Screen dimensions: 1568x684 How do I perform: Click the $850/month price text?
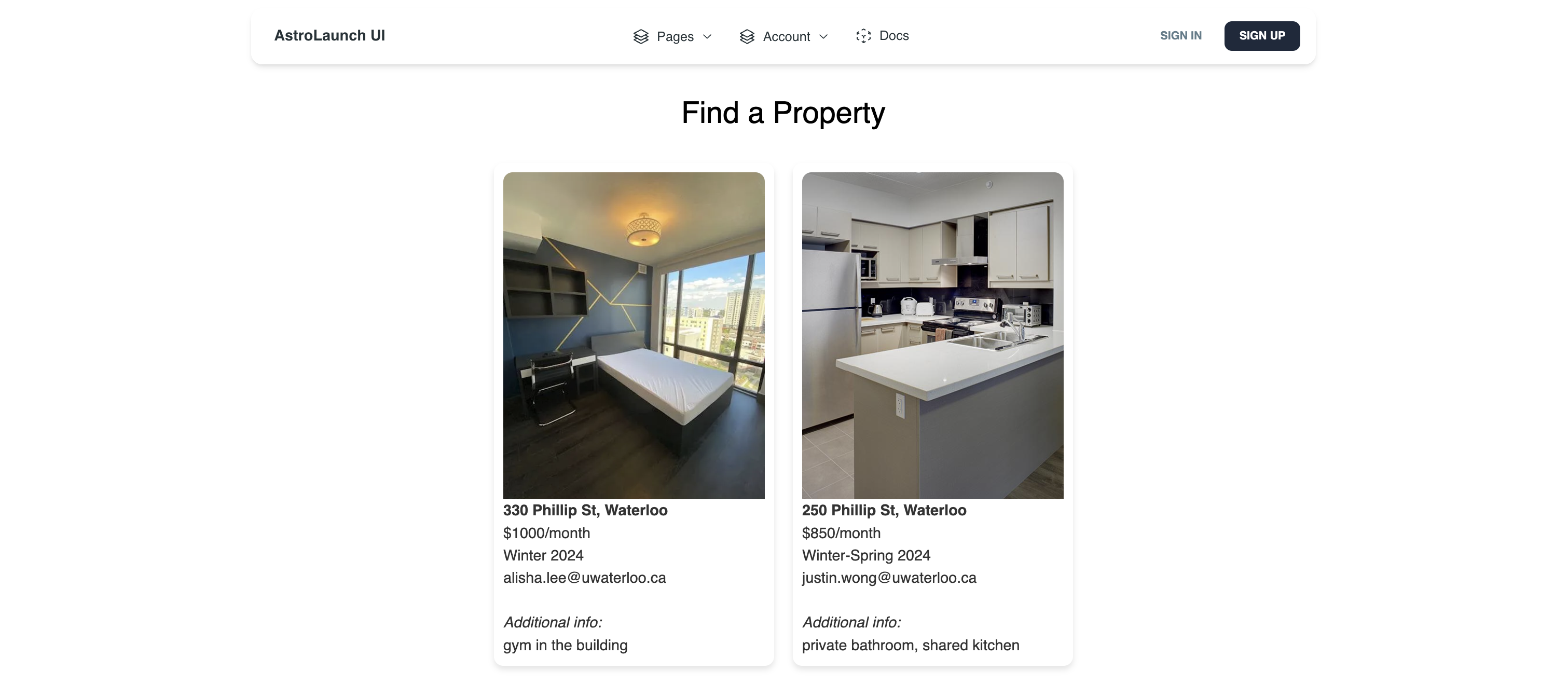[x=841, y=533]
